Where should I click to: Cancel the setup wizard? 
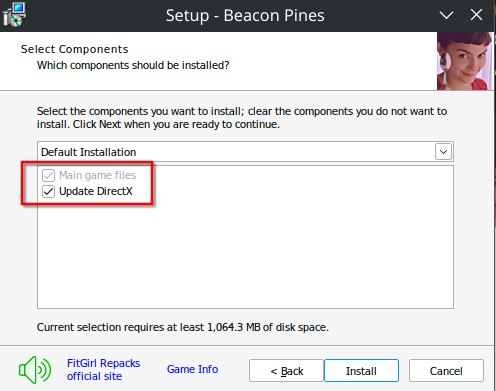click(446, 371)
